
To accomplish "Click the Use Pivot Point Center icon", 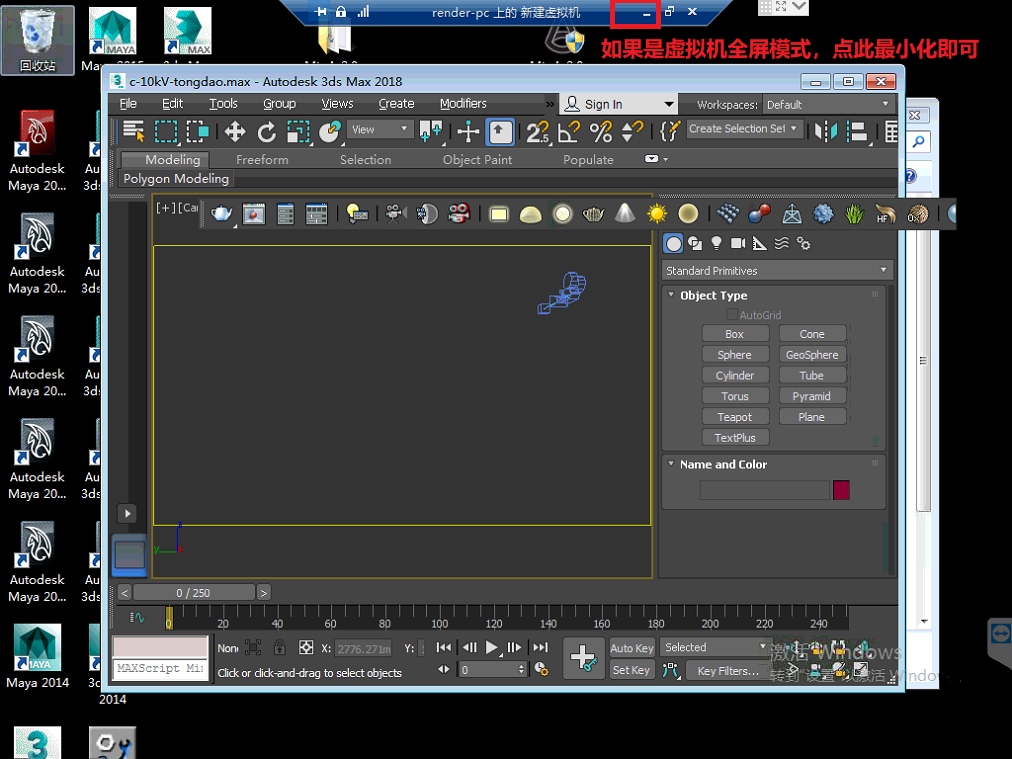I will pos(430,132).
